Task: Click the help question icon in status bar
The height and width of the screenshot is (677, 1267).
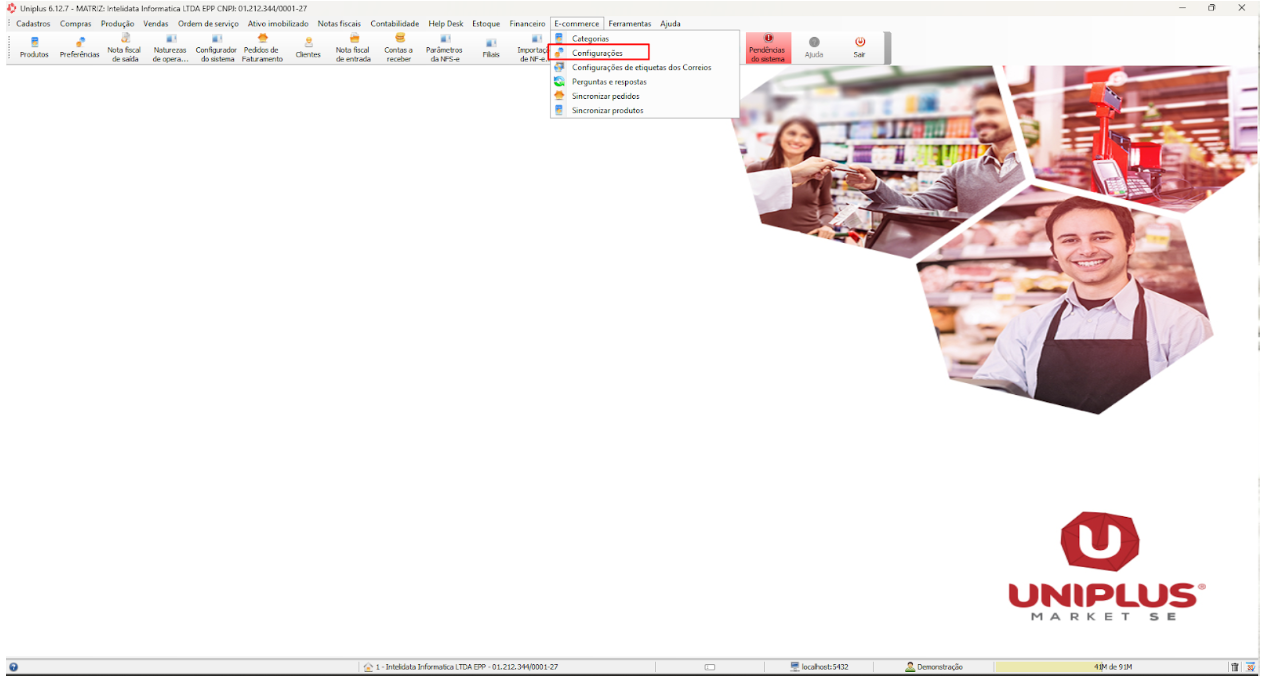Action: pos(13,667)
